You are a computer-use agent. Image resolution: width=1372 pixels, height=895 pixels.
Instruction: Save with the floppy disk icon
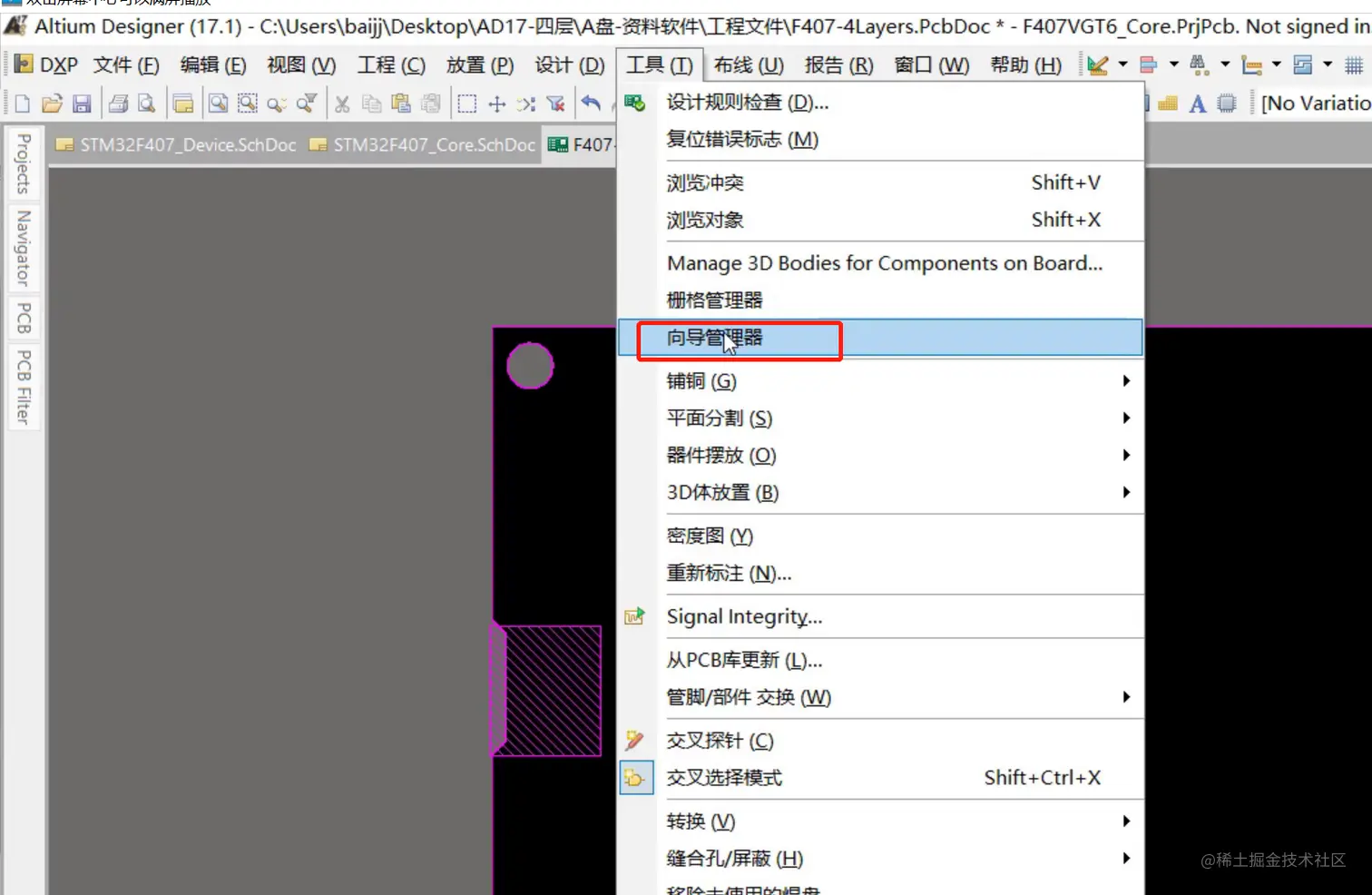[82, 104]
